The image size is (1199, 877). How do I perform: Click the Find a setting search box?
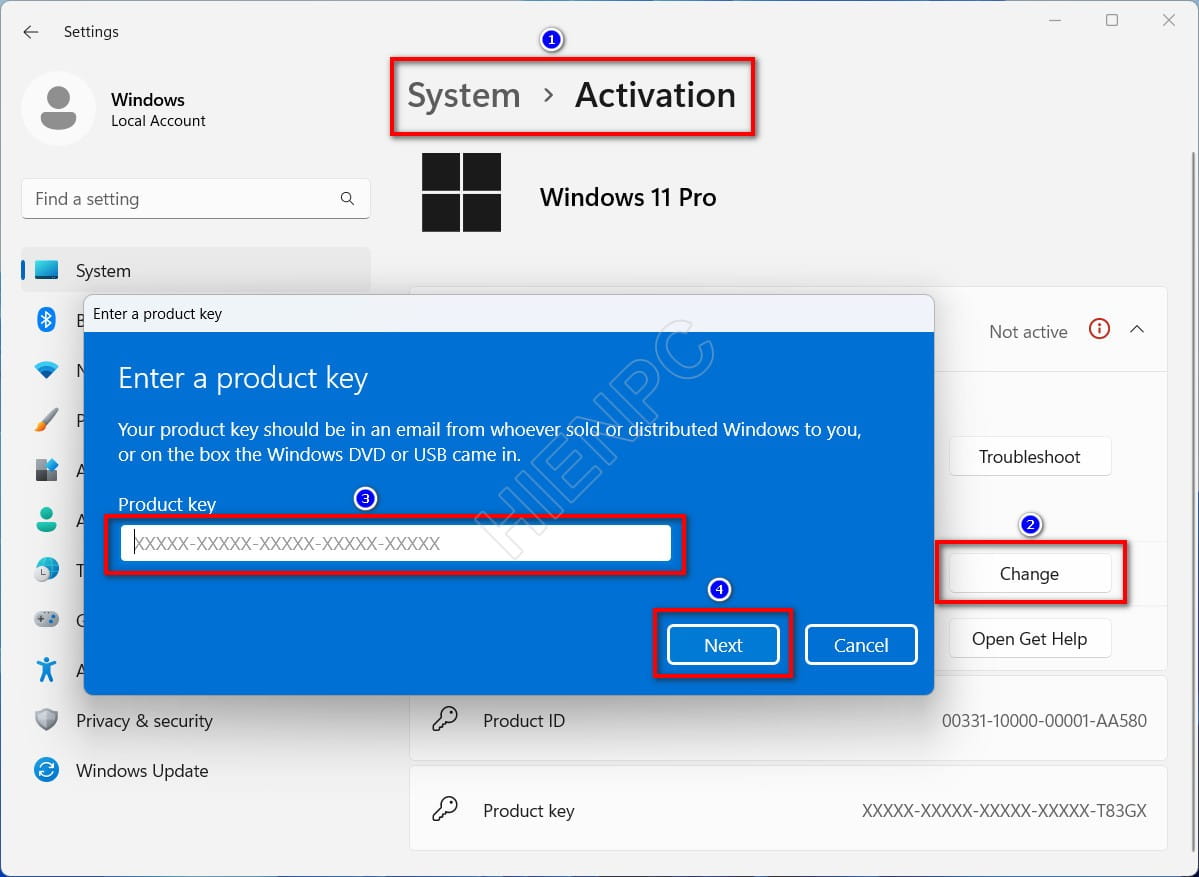click(x=196, y=199)
